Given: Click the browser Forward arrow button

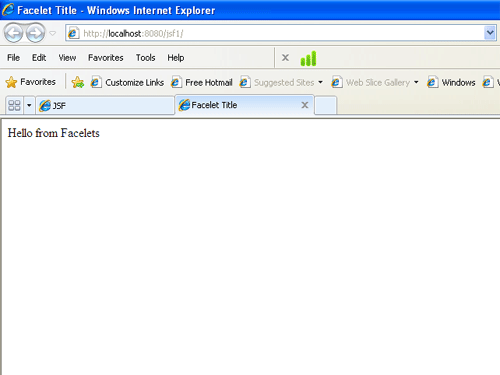Looking at the screenshot, I should [x=35, y=33].
